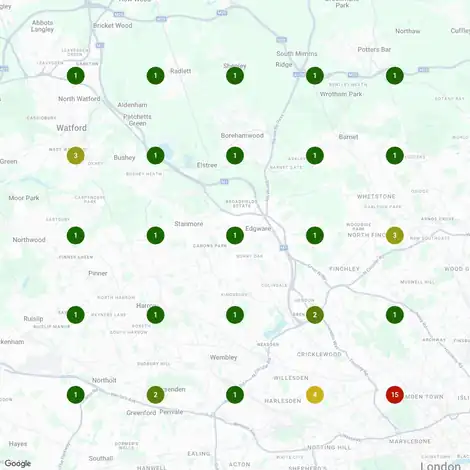Select green marker 1 covering Shenley label
This screenshot has width=470, height=470.
tap(235, 76)
